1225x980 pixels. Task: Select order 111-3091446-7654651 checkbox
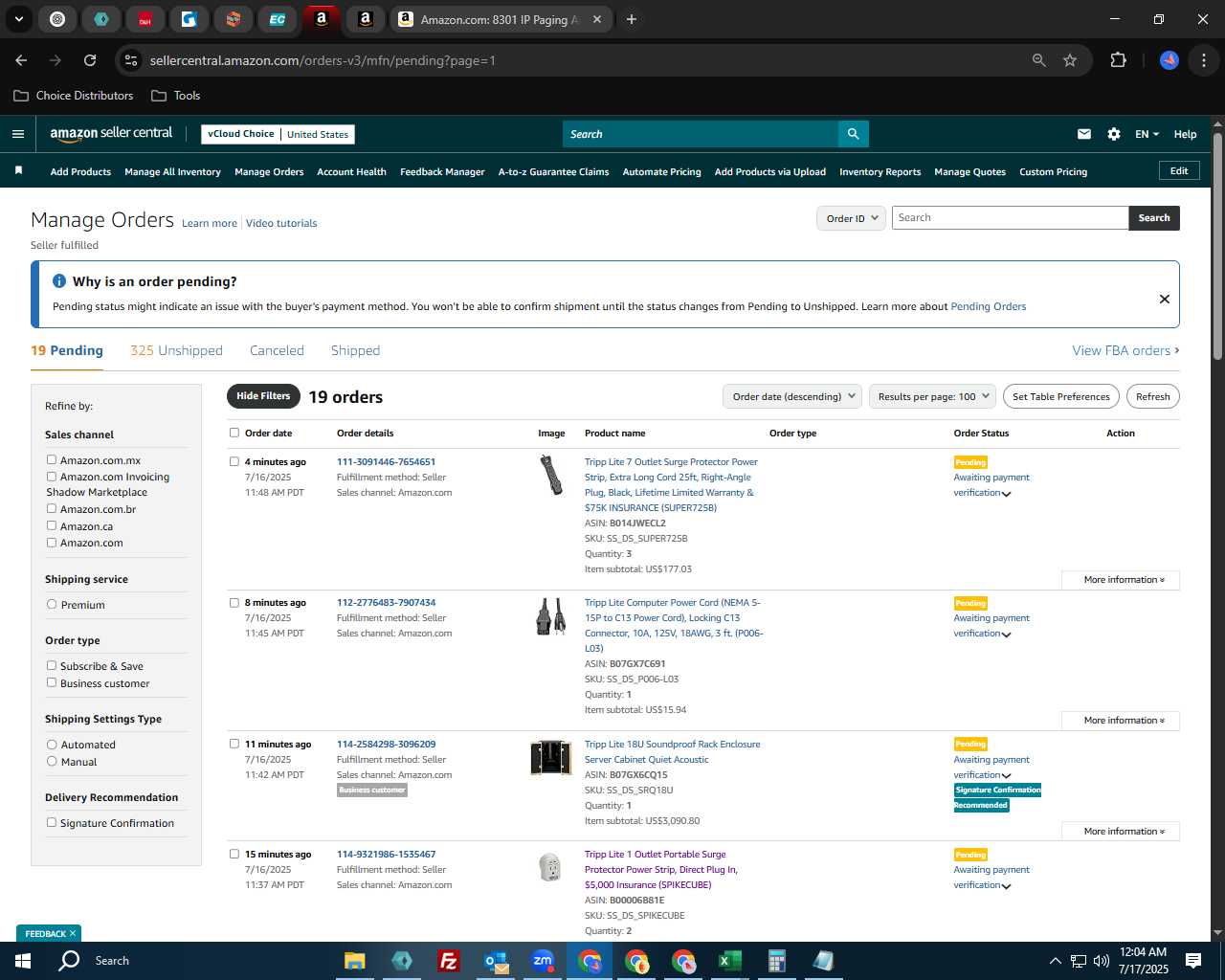[234, 461]
